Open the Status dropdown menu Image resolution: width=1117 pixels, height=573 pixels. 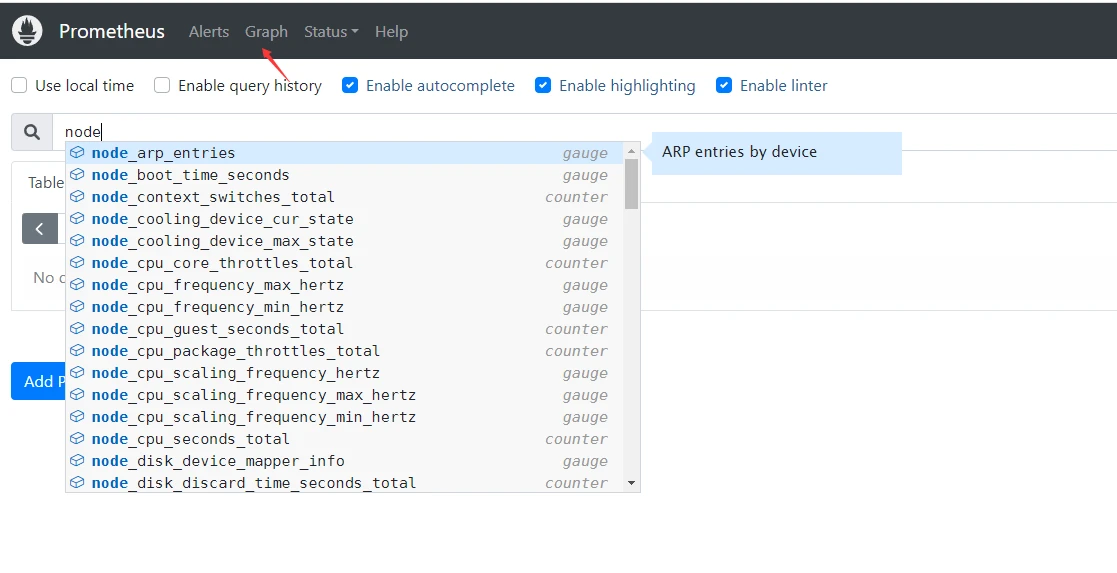coord(331,31)
